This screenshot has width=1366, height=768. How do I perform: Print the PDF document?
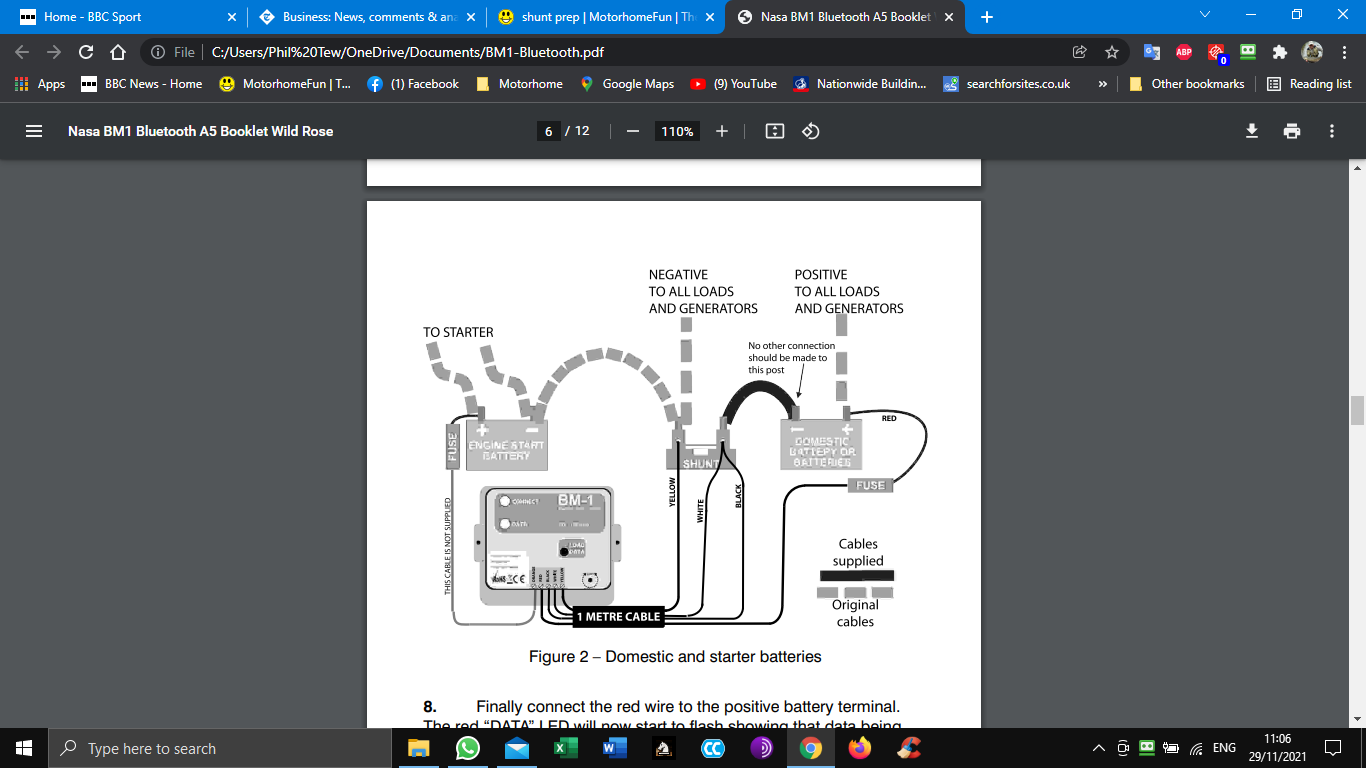(1292, 131)
